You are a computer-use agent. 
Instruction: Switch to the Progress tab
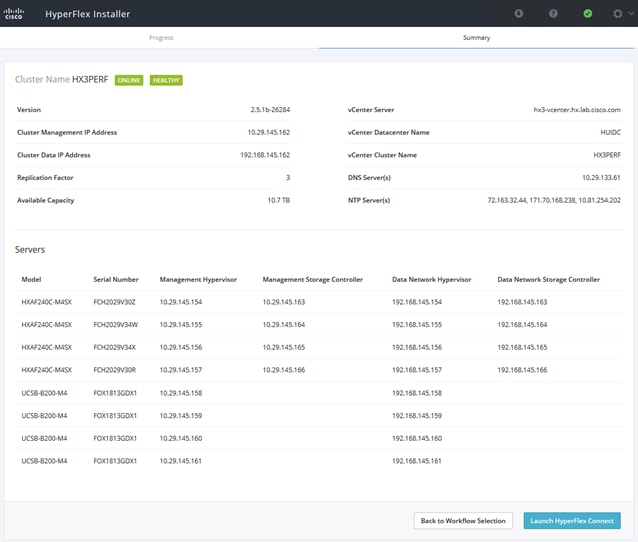(x=161, y=37)
